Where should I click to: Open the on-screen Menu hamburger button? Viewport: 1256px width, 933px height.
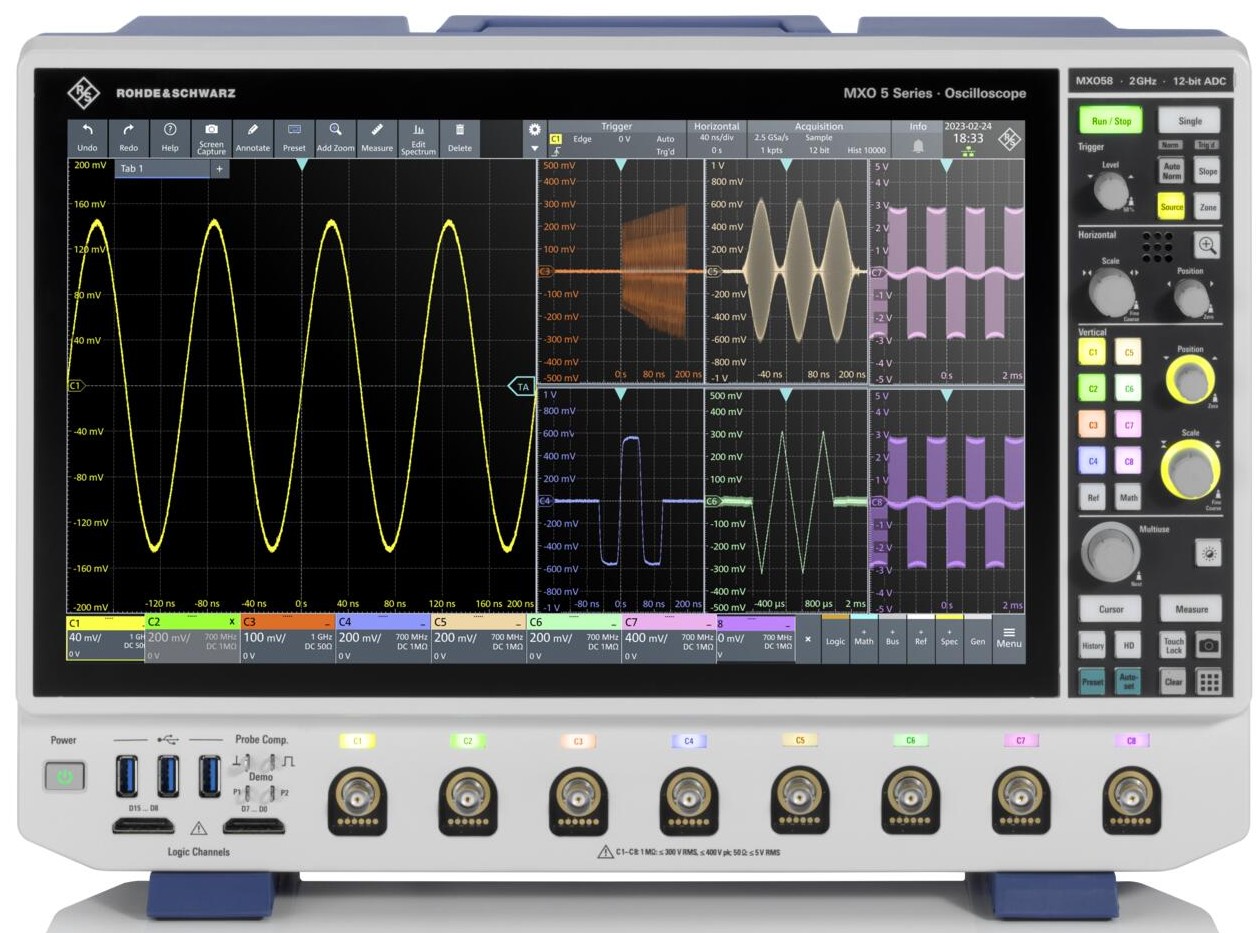click(x=1009, y=637)
